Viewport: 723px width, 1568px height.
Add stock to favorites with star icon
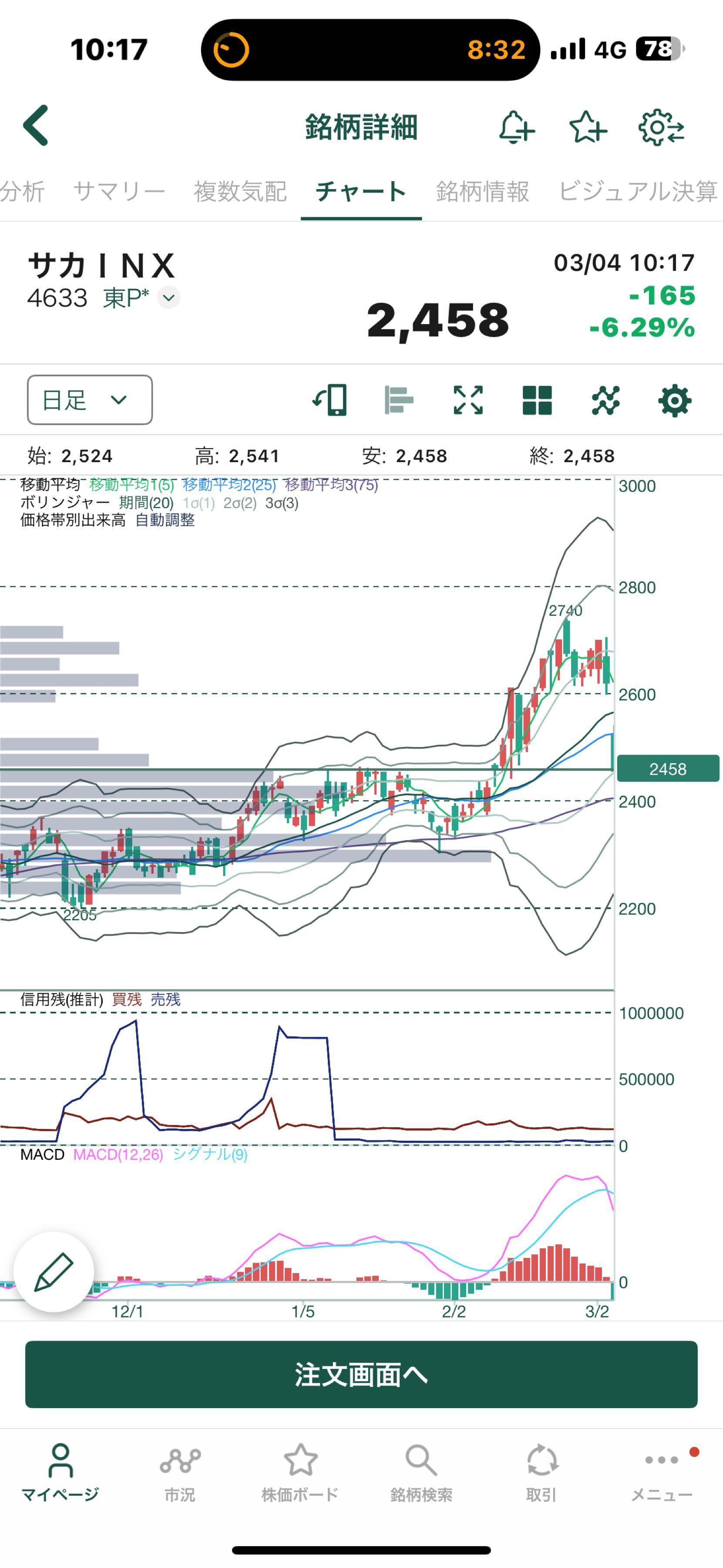(587, 127)
